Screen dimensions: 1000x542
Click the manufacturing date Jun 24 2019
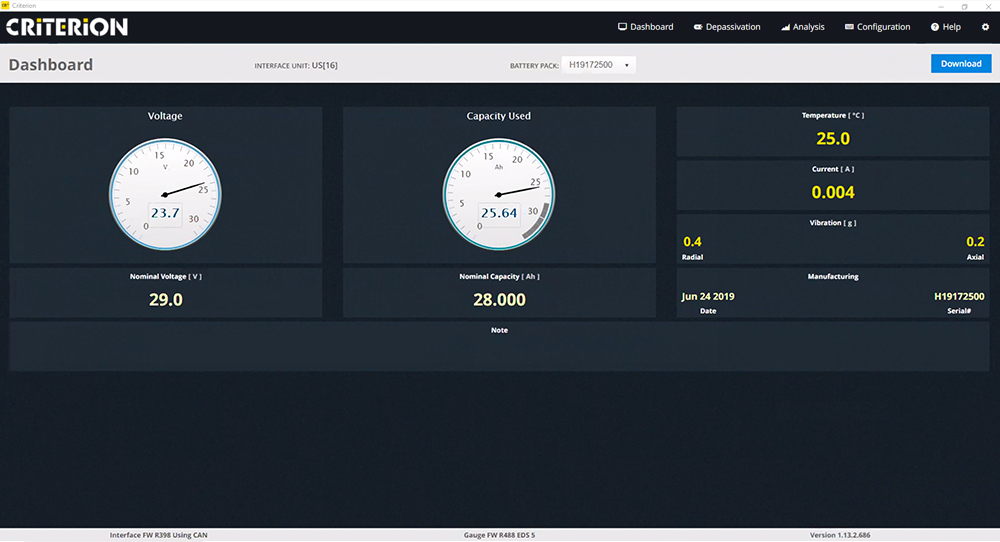[708, 297]
